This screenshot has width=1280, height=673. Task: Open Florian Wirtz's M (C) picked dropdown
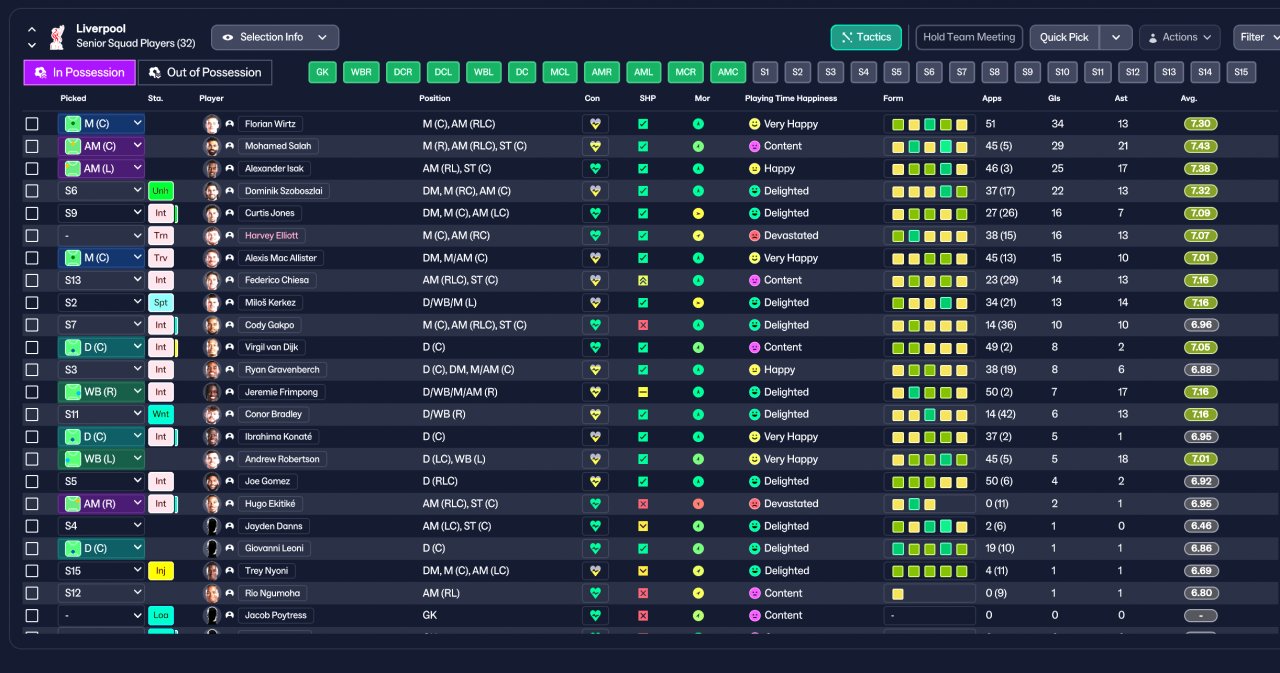pyautogui.click(x=101, y=124)
